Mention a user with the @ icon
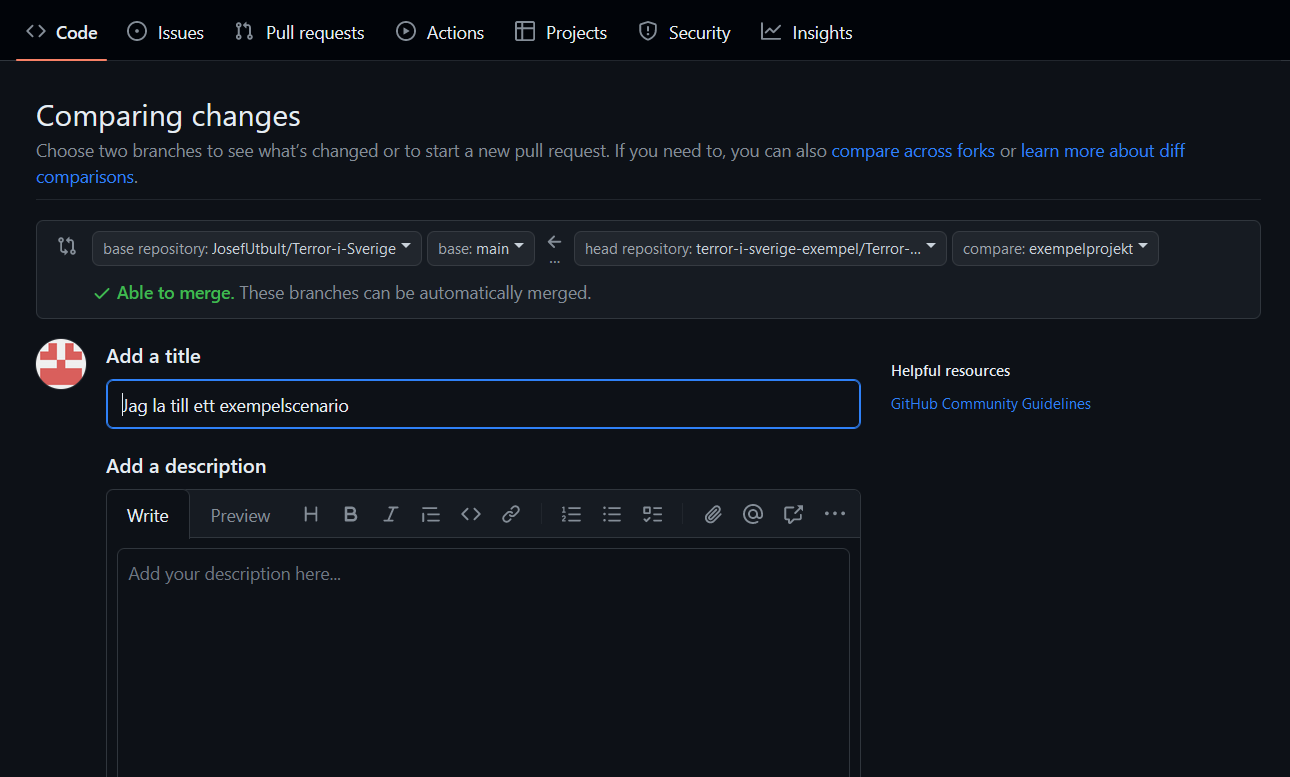Viewport: 1290px width, 777px height. pos(753,514)
